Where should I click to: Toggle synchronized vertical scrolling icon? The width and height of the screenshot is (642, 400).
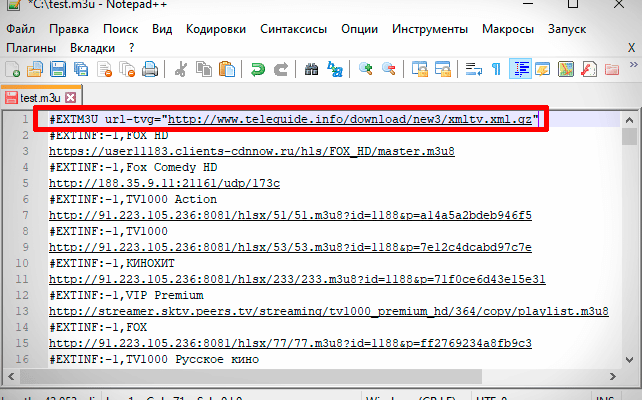click(420, 69)
